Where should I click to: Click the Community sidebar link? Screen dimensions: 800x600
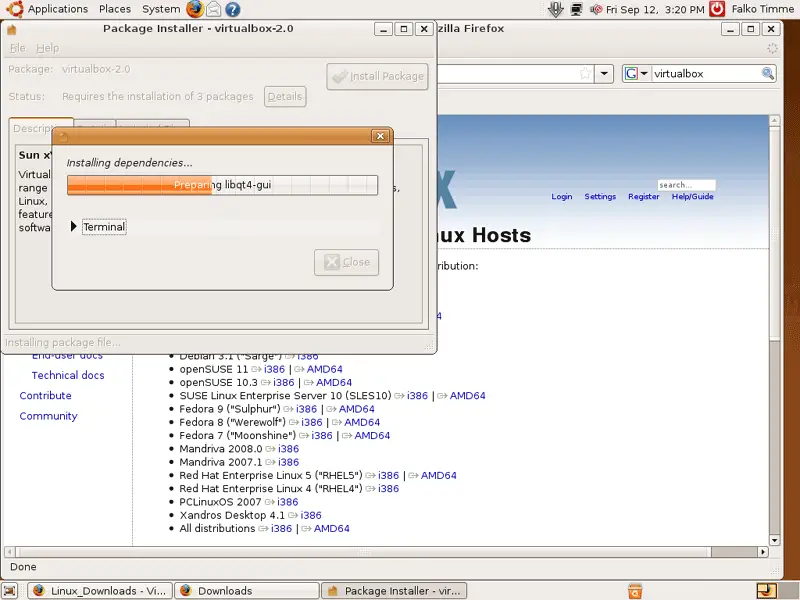point(48,416)
